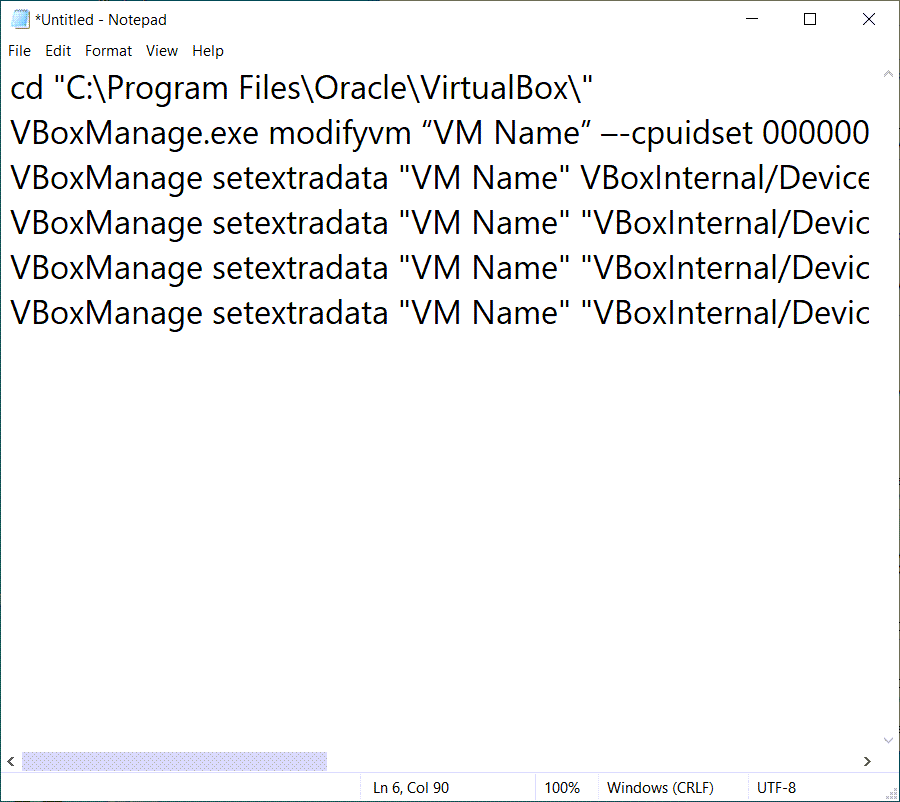Viewport: 900px width, 802px height.
Task: Click the vertical scrollbar up arrow
Action: tap(886, 75)
